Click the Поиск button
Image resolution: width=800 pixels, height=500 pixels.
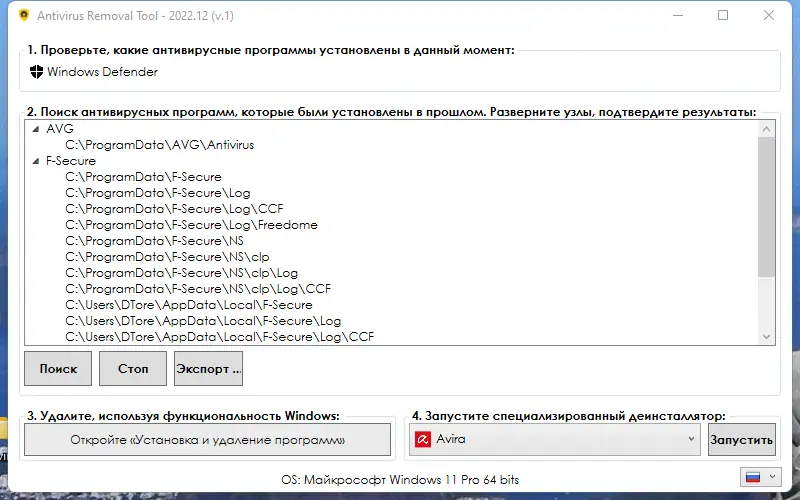(58, 368)
